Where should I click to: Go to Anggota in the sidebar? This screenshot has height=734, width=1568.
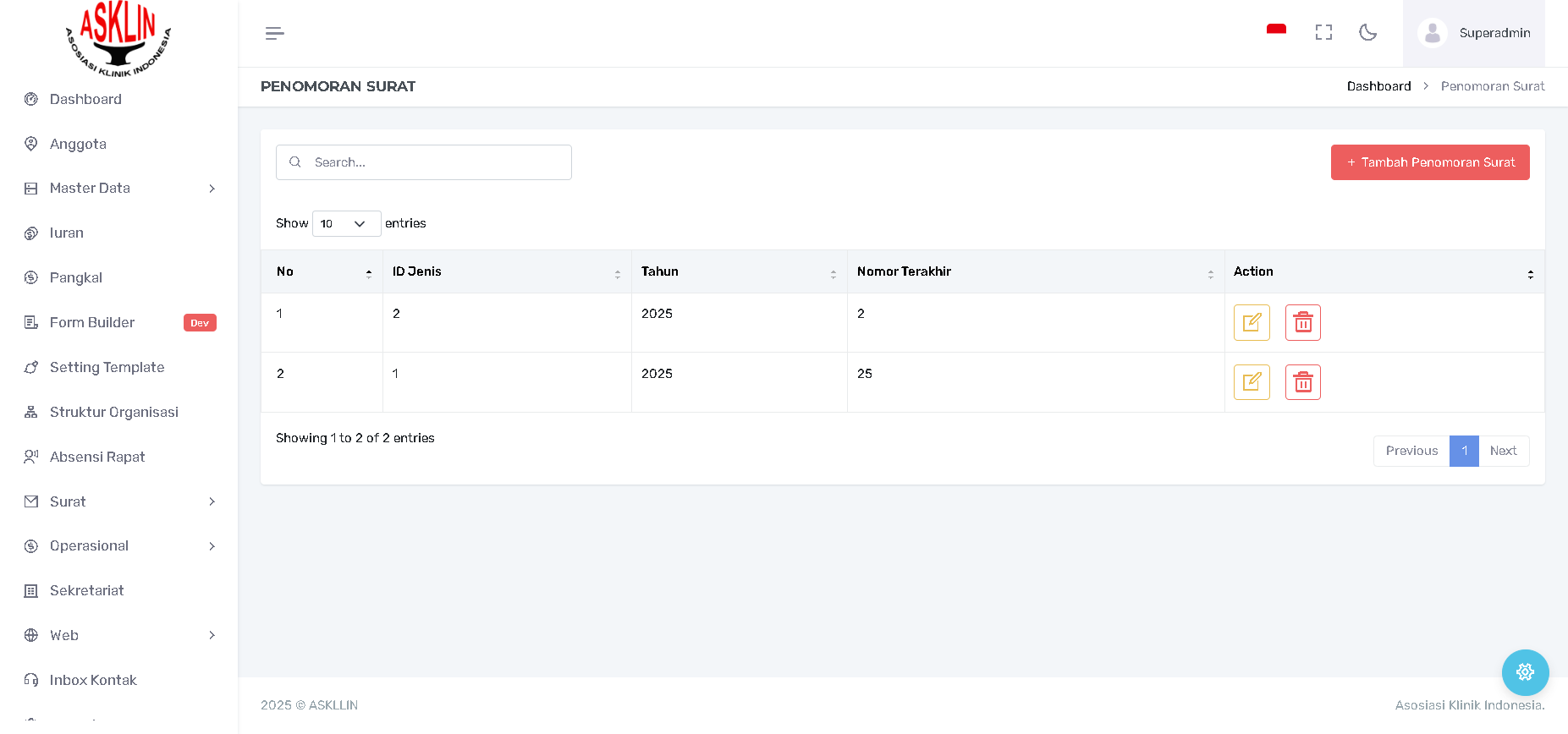[x=78, y=144]
